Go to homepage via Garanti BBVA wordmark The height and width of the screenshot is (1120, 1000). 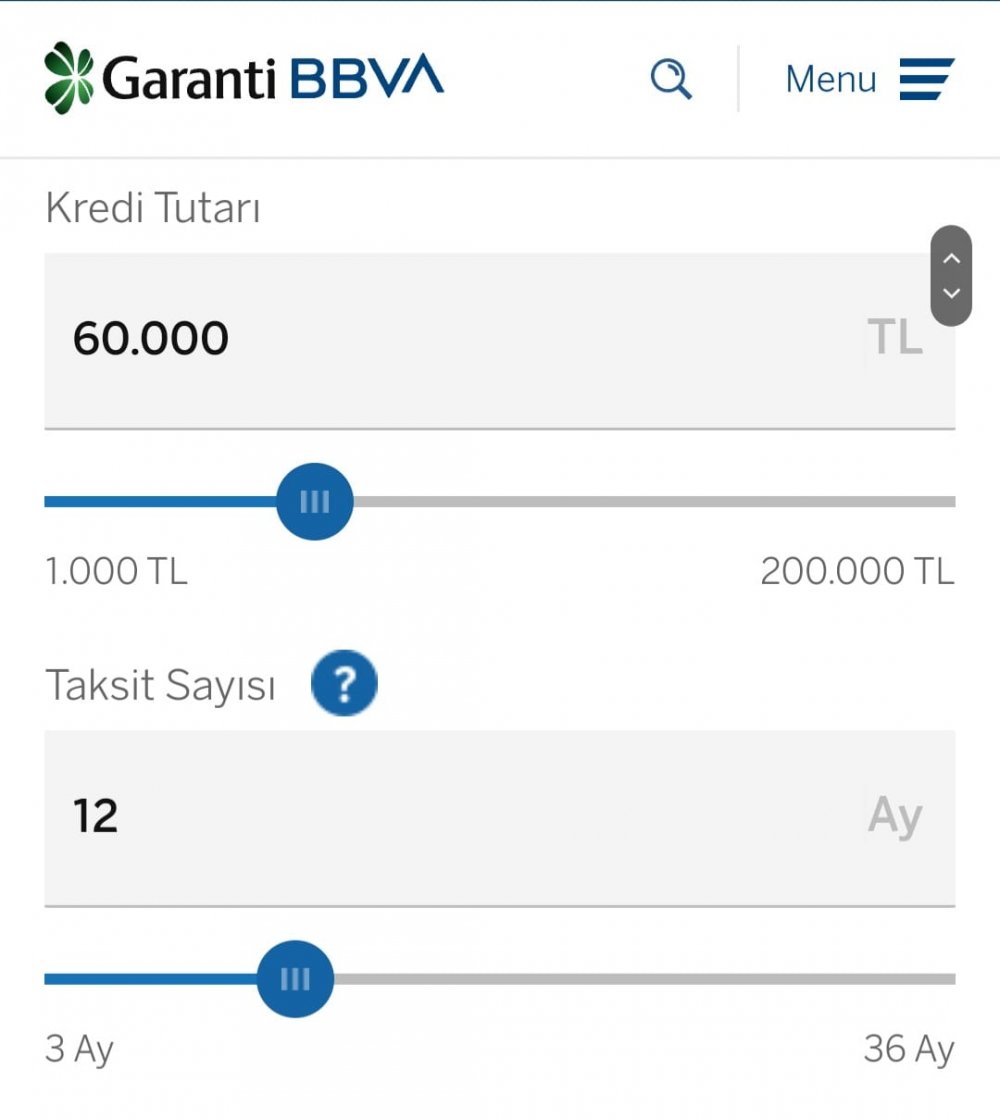pos(274,77)
